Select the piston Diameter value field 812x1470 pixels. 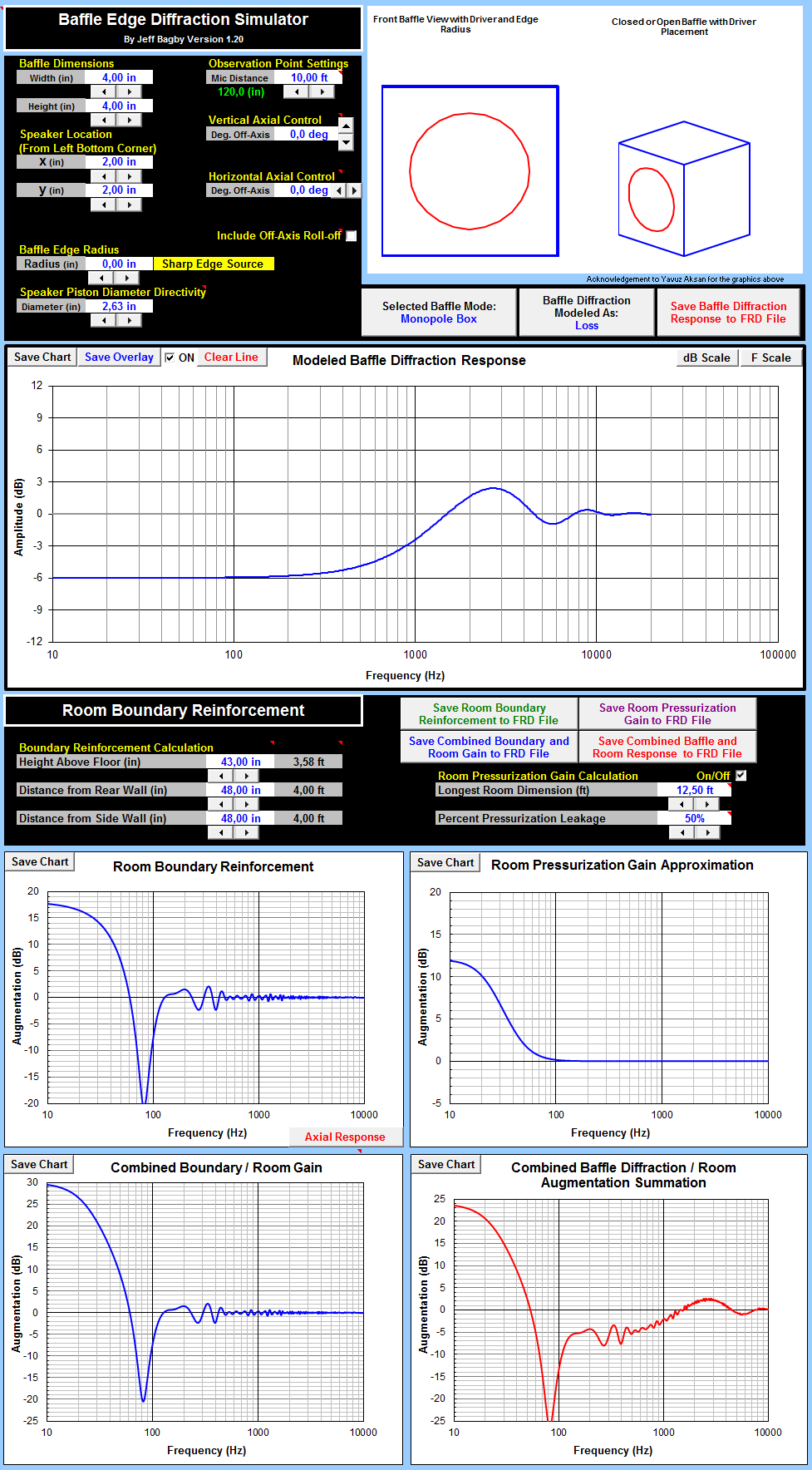119,306
